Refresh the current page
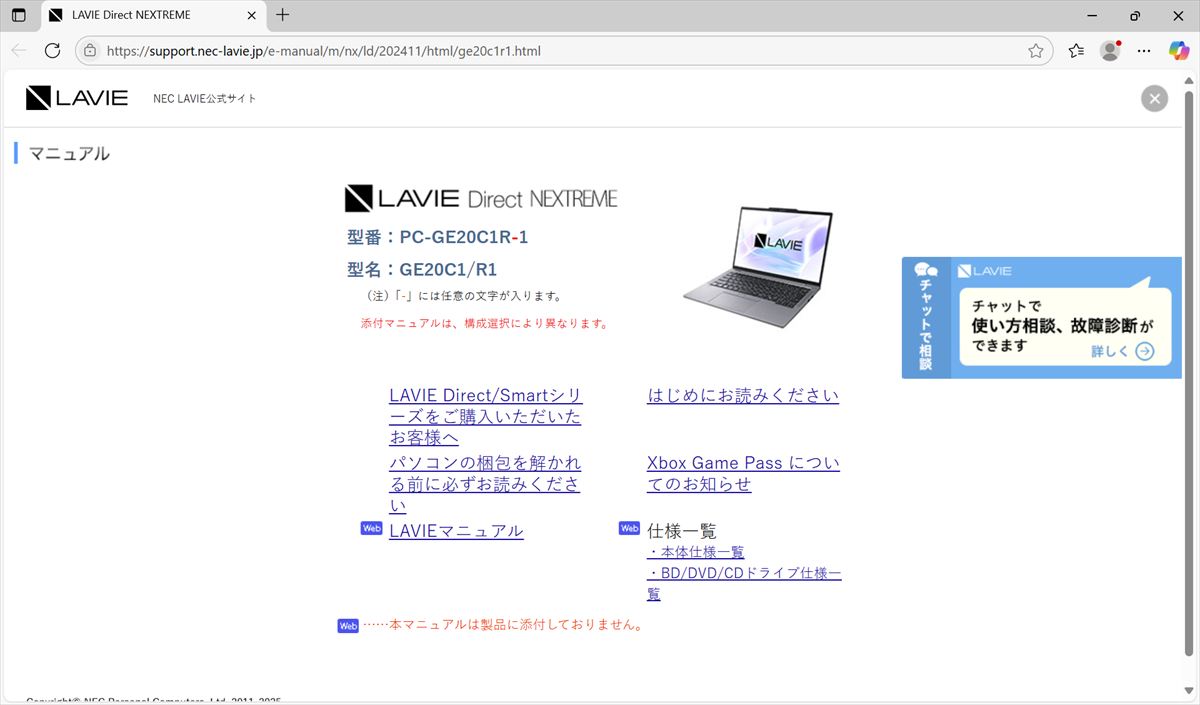The image size is (1200, 705). click(x=53, y=50)
